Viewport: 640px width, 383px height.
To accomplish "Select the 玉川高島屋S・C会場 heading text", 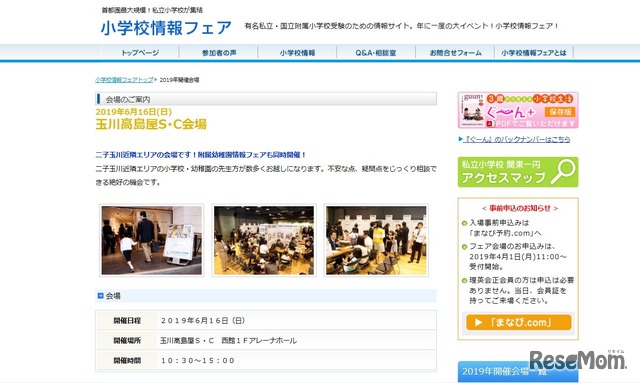I will click(151, 124).
